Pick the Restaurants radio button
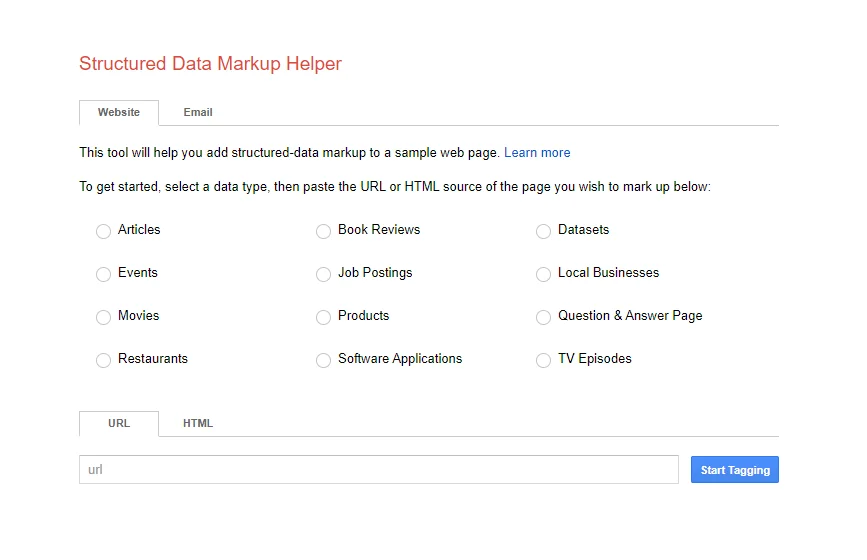This screenshot has height=560, width=867. 103,360
